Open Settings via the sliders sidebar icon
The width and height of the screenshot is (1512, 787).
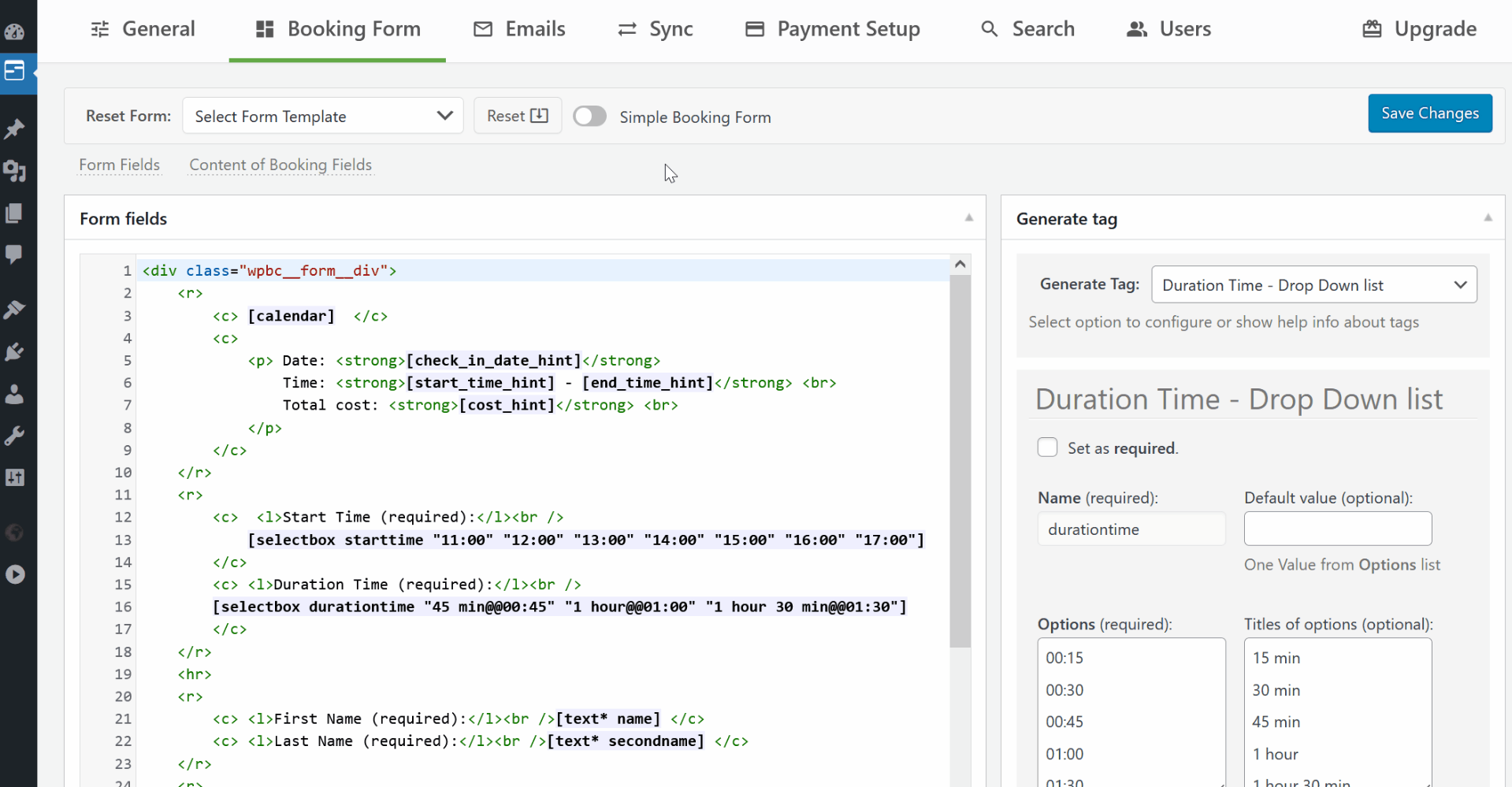point(14,477)
